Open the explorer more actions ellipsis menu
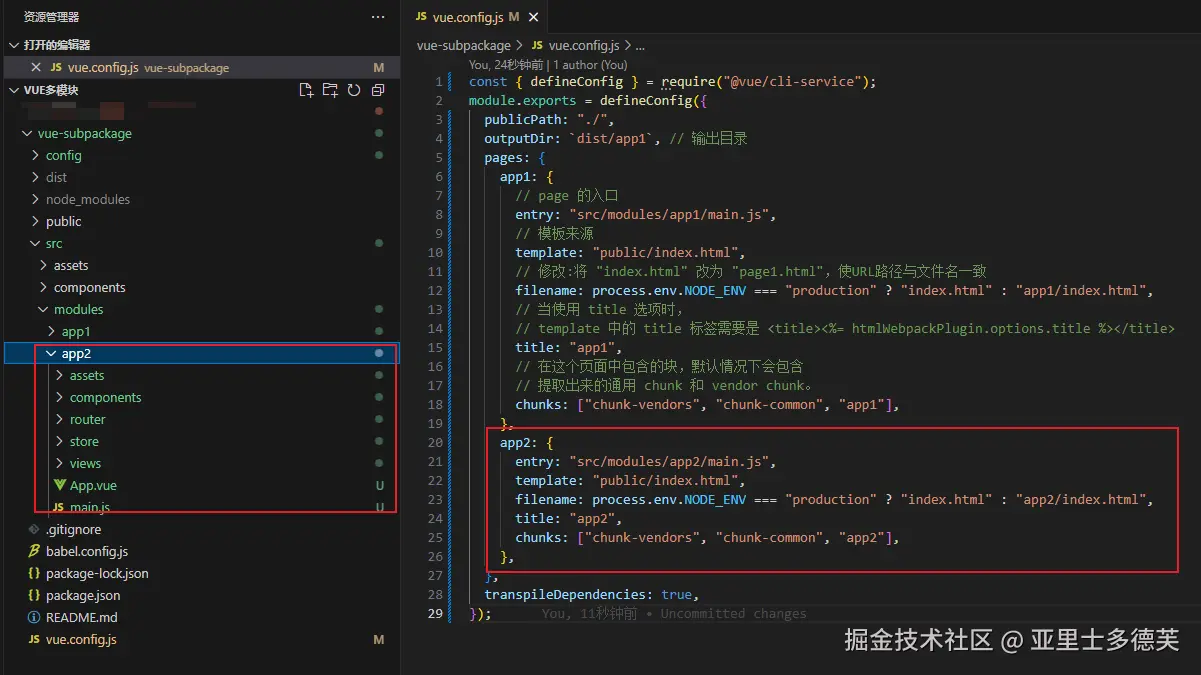This screenshot has height=675, width=1201. 378,17
